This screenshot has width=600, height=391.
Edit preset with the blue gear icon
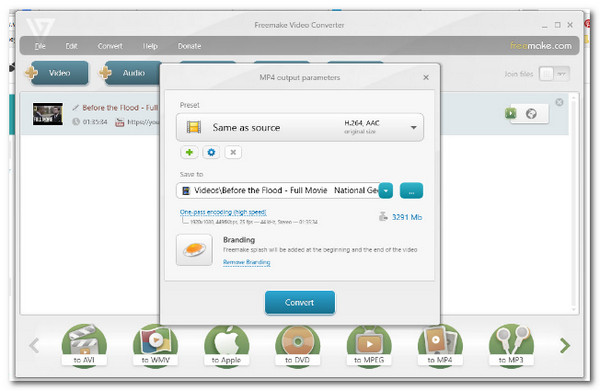211,152
